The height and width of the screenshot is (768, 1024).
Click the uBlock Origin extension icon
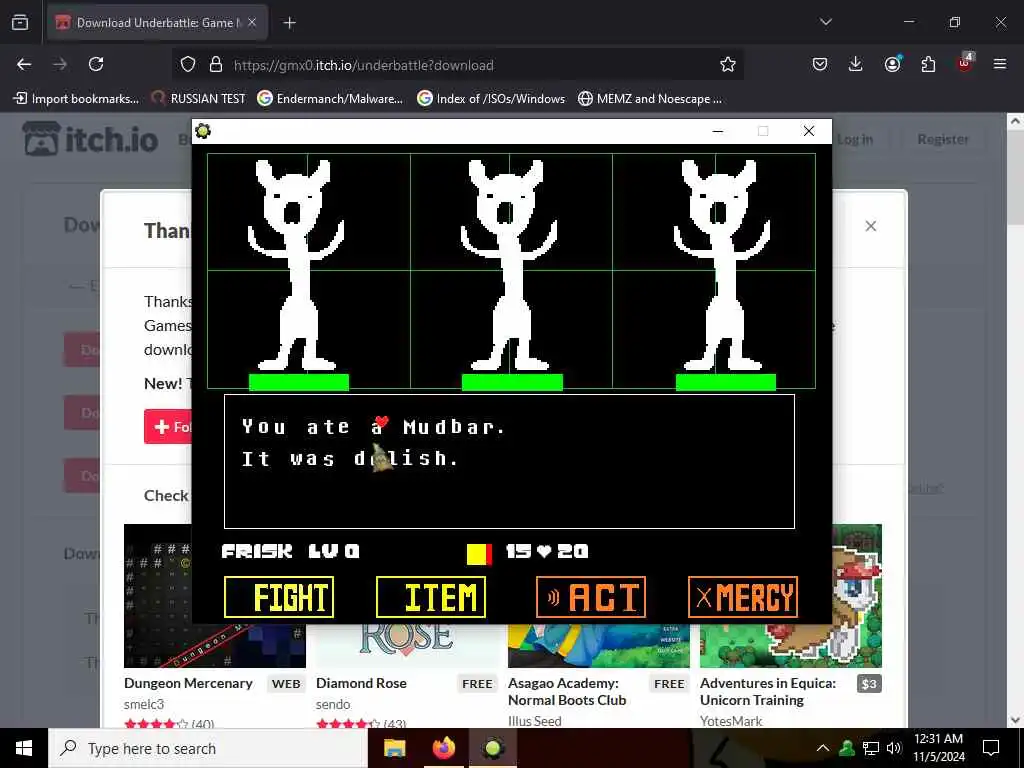tap(965, 63)
